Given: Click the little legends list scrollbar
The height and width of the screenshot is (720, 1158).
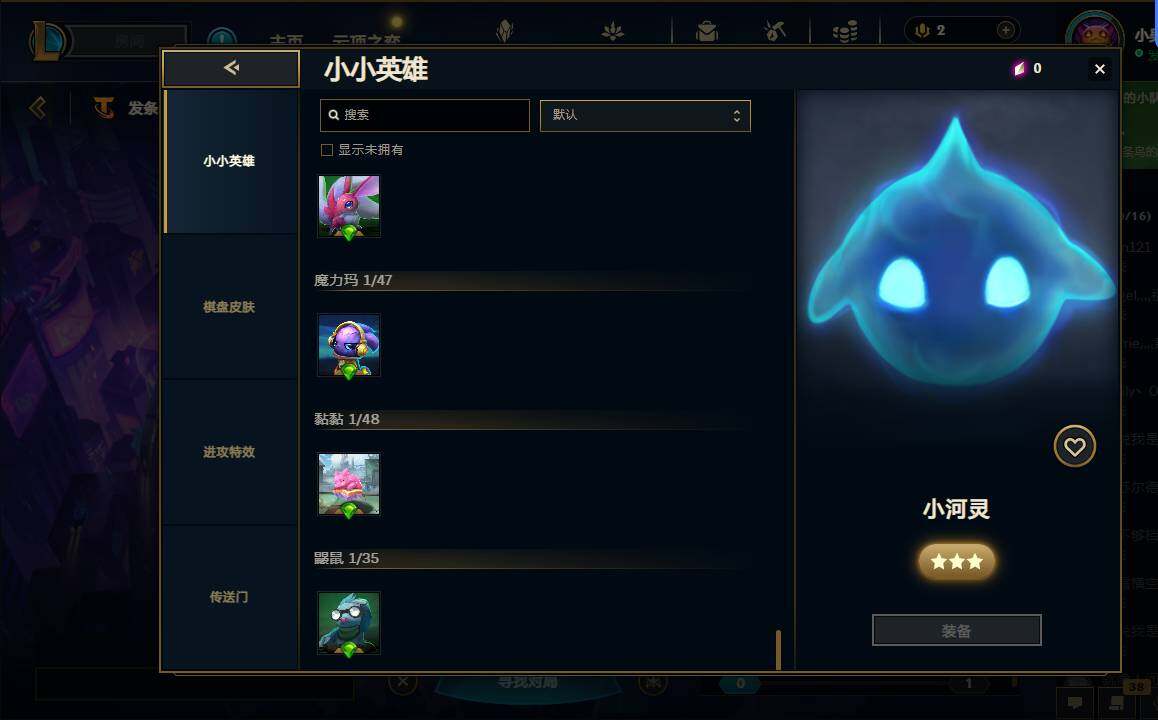Looking at the screenshot, I should (x=778, y=649).
